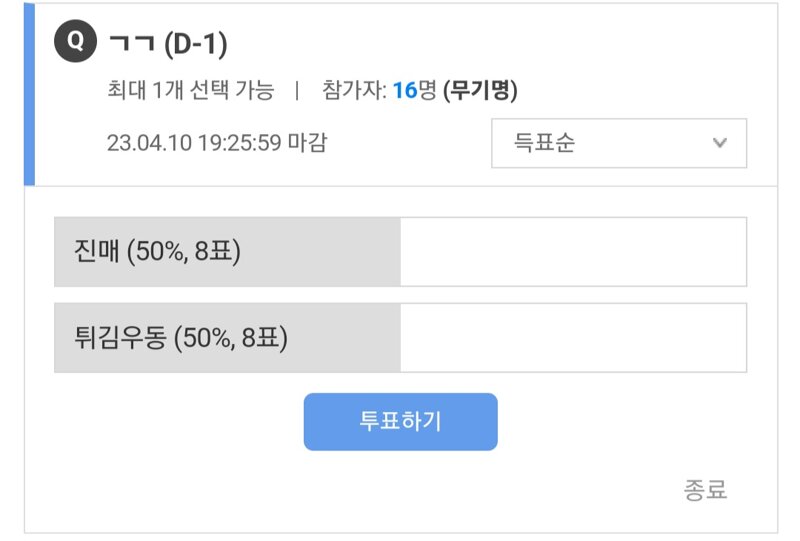This screenshot has height=541, width=800.
Task: Click the 종료 link
Action: pos(705,489)
